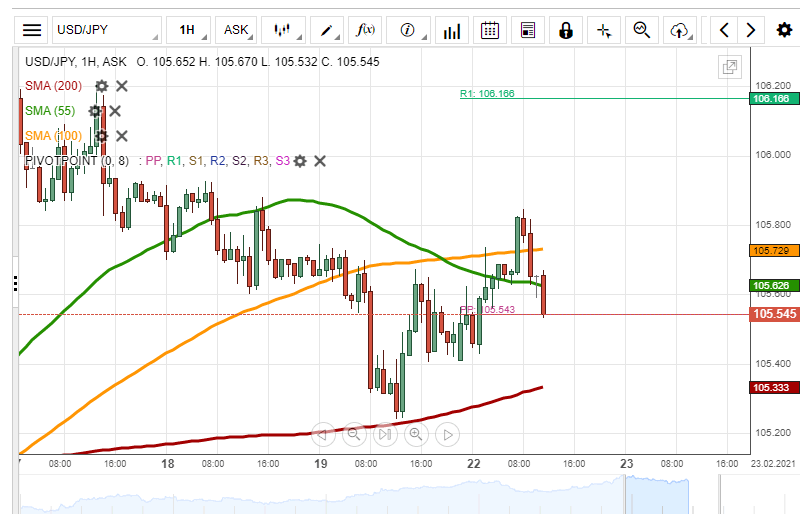806x523 pixels.
Task: Select the pencil drawing tool
Action: click(326, 30)
